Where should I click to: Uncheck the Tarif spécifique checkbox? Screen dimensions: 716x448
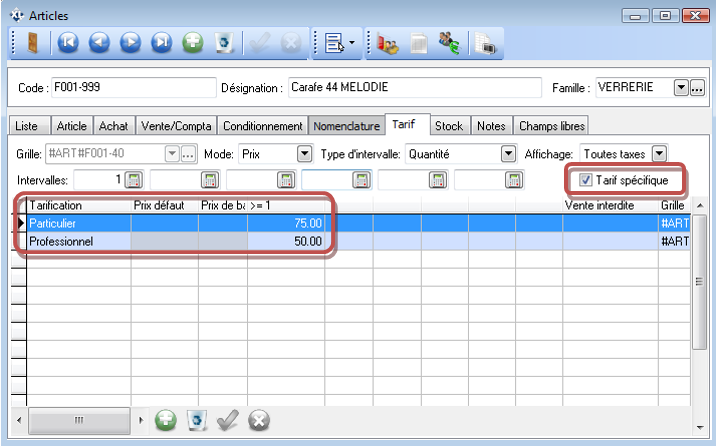point(586,180)
